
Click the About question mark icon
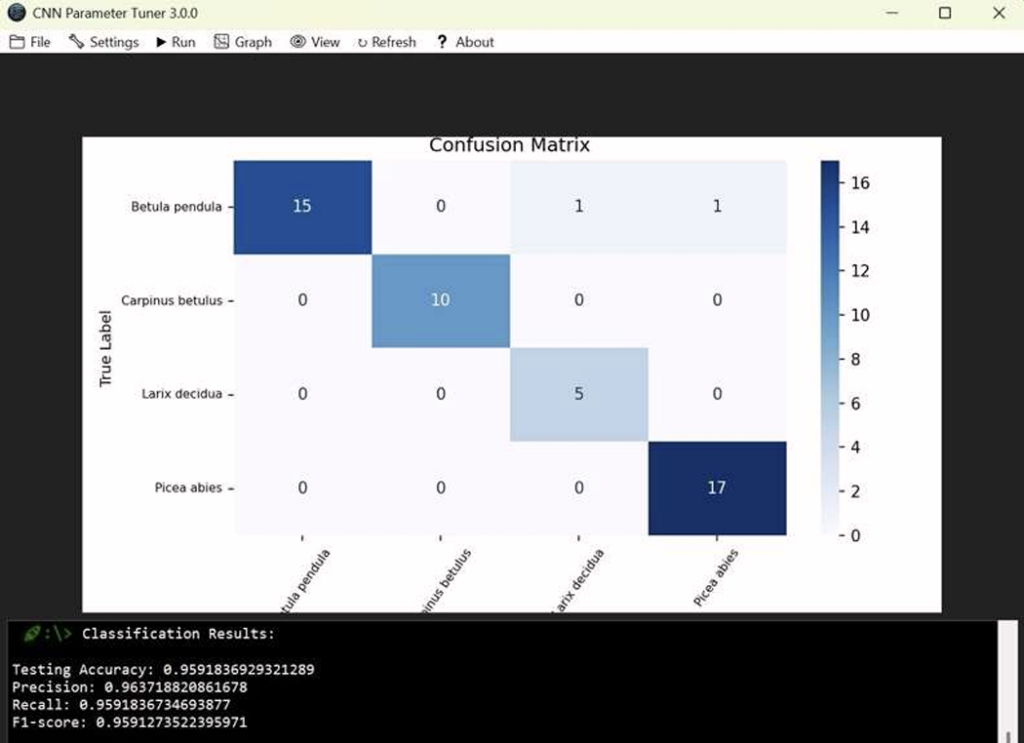click(441, 42)
